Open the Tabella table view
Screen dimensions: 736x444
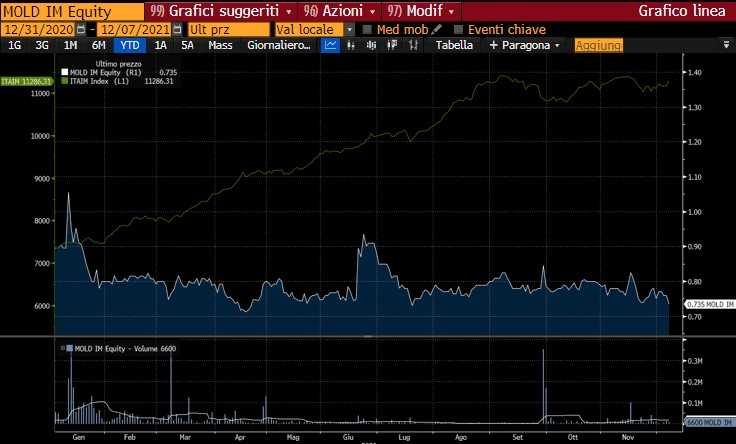(x=454, y=45)
